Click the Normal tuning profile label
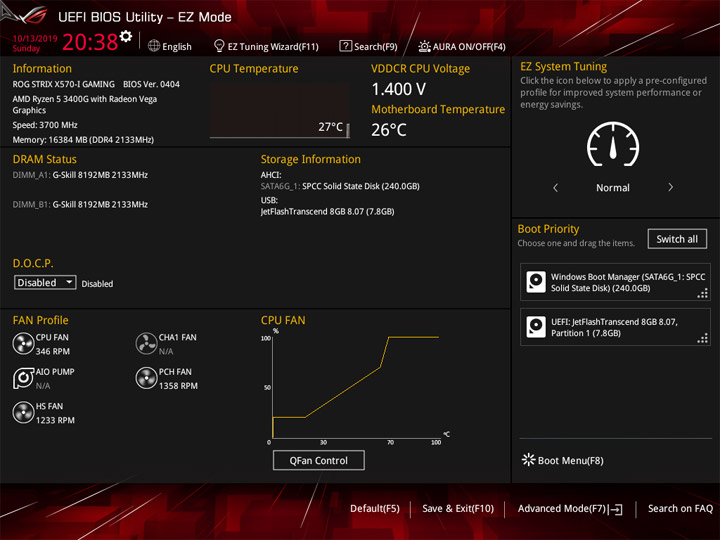The image size is (720, 540). pyautogui.click(x=613, y=188)
